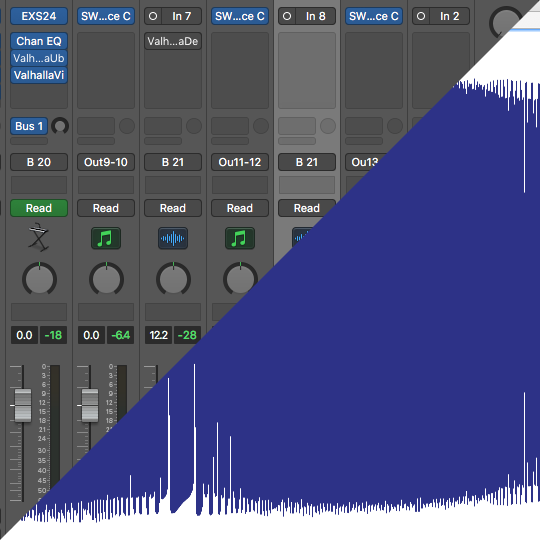This screenshot has width=540, height=540.
Task: Click the pan knob on EXS24 strip
Action: pos(39,279)
